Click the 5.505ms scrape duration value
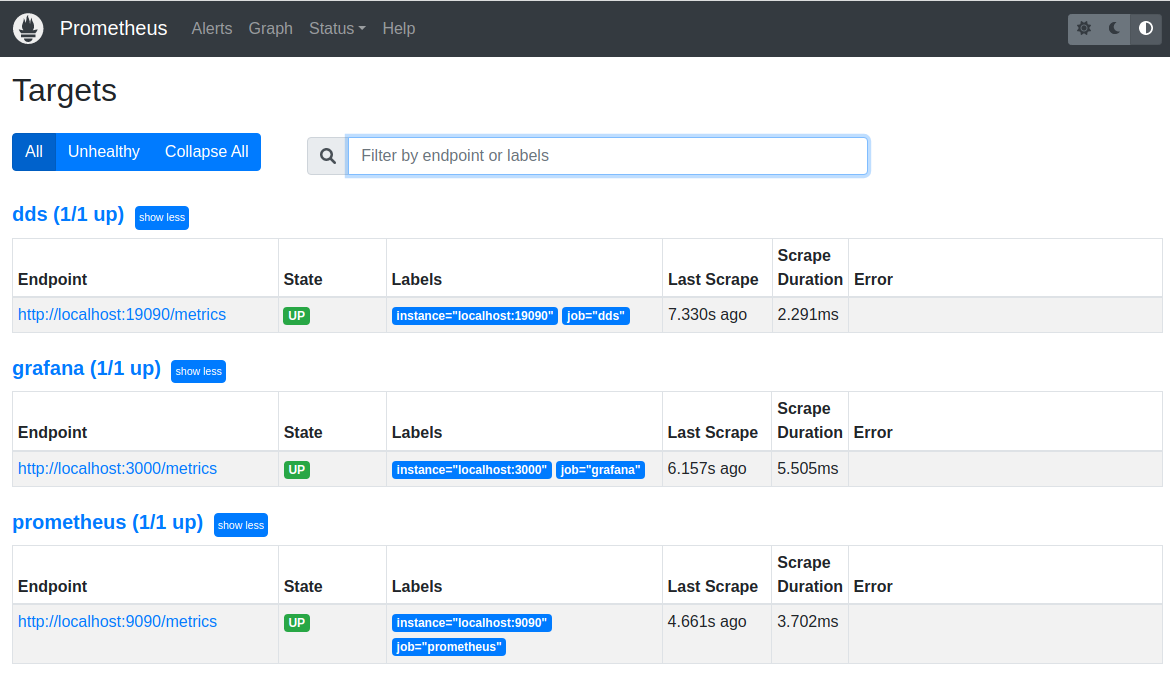 pos(808,469)
